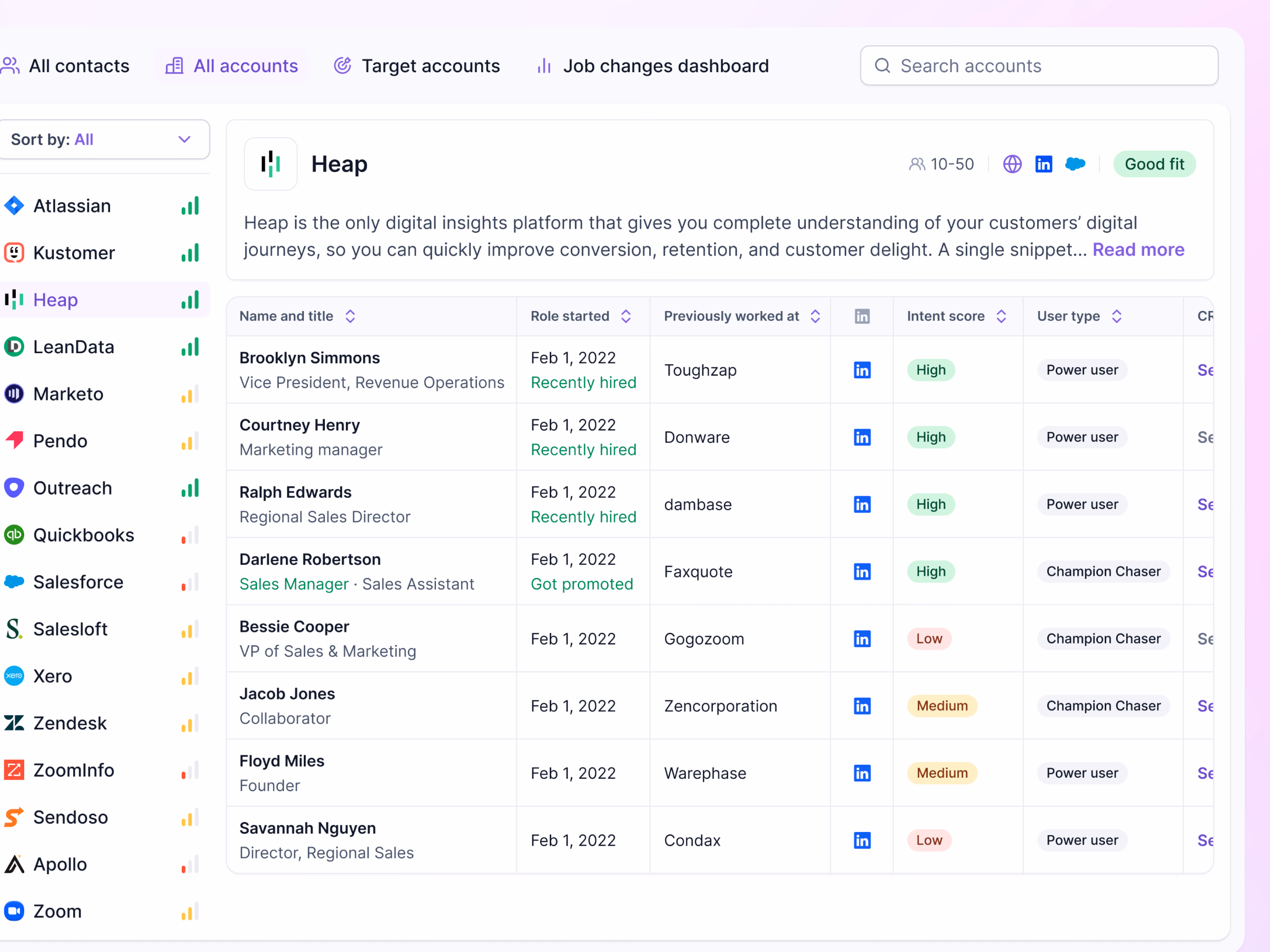Screen dimensions: 1270x952
Task: Click Bessie Cooper's Low intent badge
Action: coord(929,639)
